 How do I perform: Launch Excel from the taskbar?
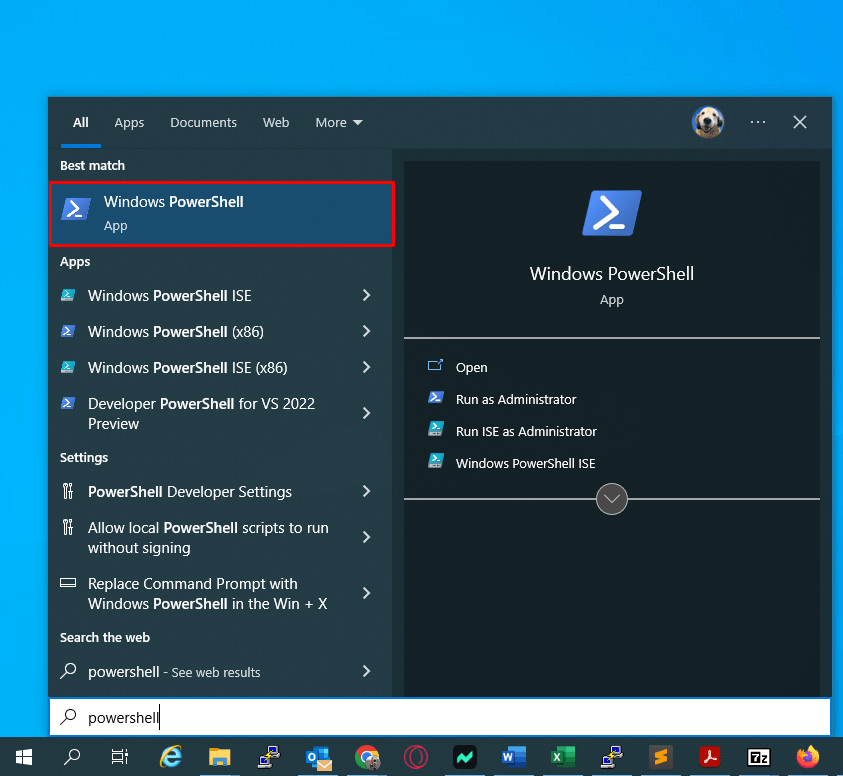pyautogui.click(x=562, y=757)
